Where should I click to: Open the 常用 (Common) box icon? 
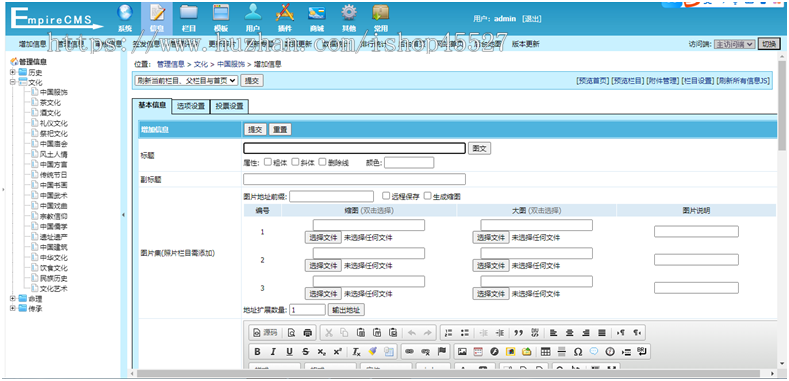[x=380, y=13]
